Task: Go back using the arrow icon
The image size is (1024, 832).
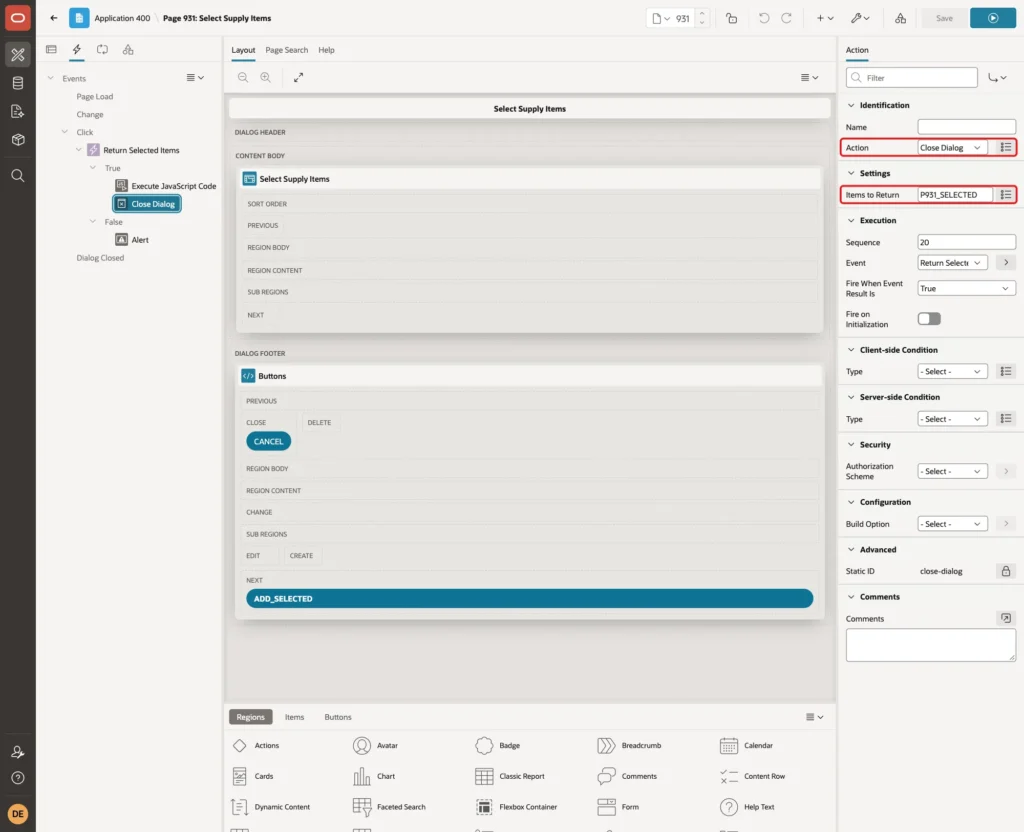Action: [x=54, y=18]
